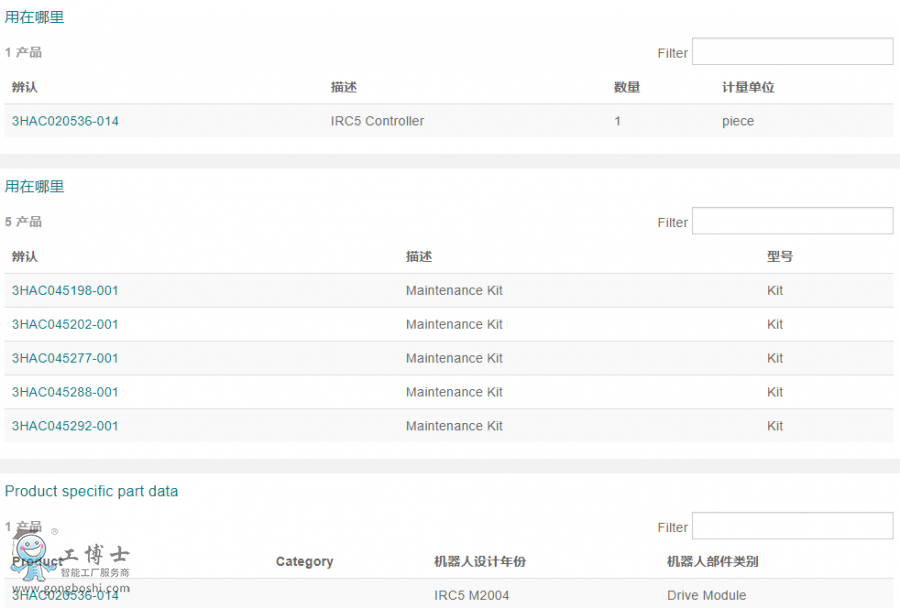Viewport: 900px width, 608px height.
Task: Select the Drive Module cell
Action: point(707,595)
